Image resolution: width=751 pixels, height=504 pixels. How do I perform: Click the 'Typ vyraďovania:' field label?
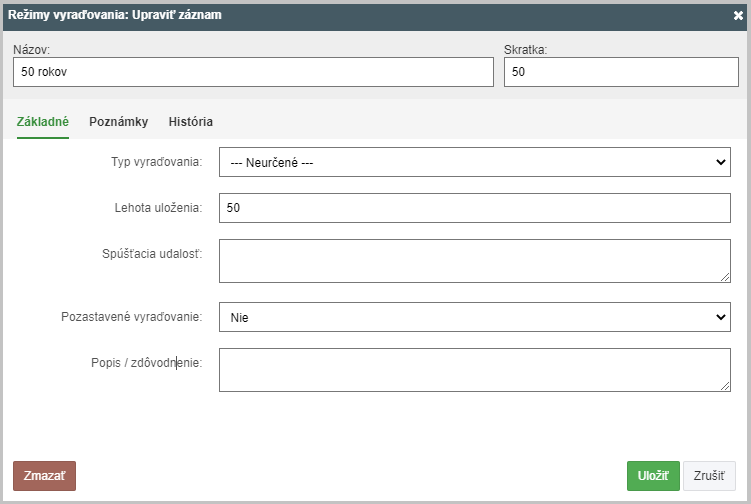(x=157, y=162)
